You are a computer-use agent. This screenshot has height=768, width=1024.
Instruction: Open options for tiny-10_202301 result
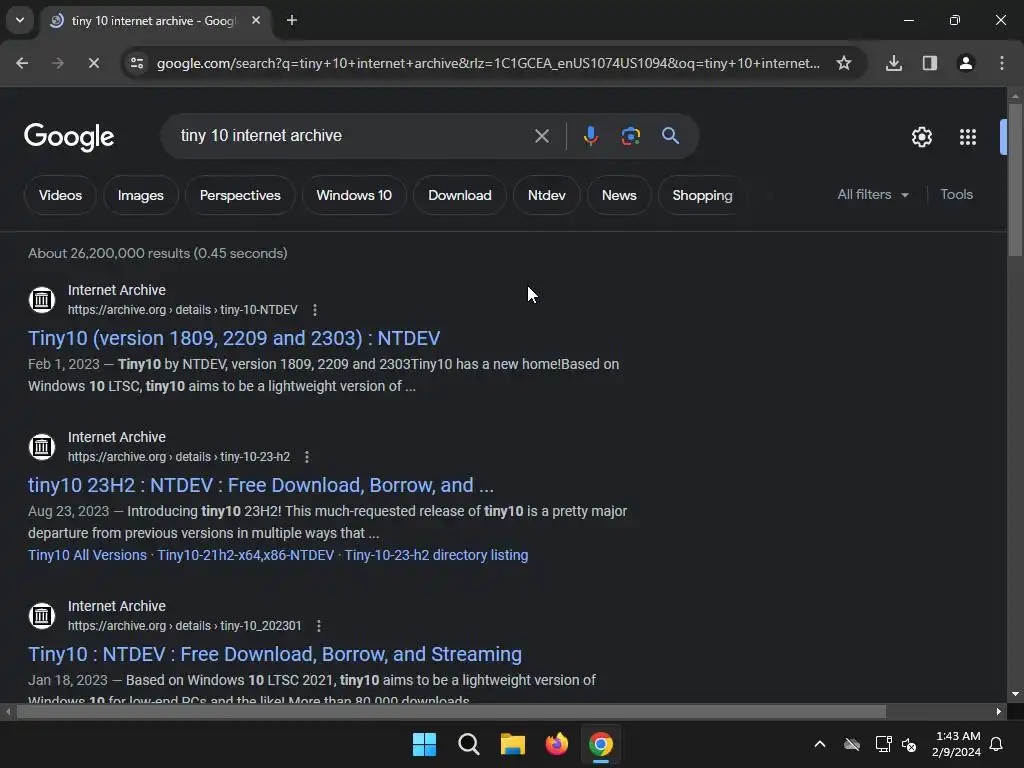coord(319,626)
